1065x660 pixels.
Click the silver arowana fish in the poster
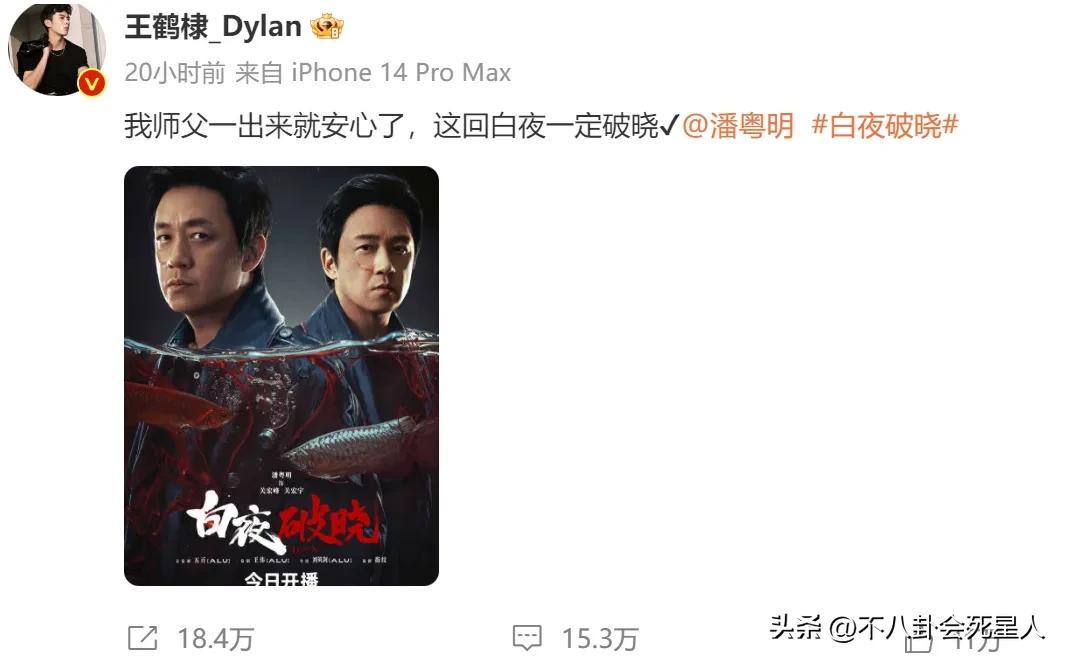coord(360,447)
